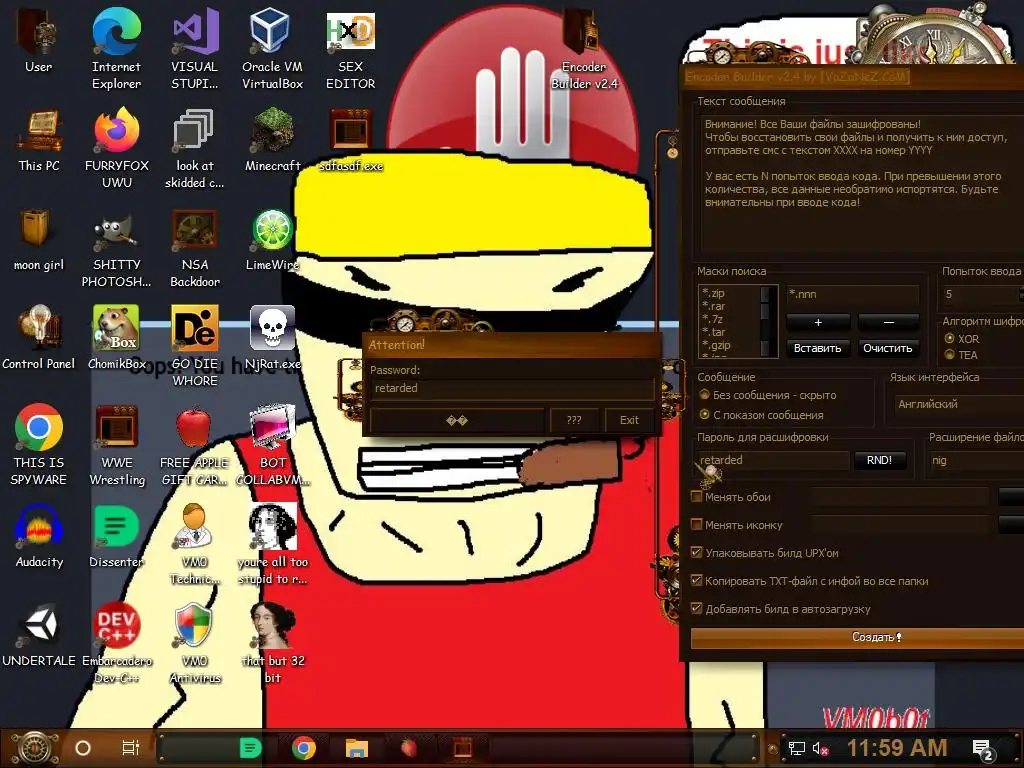Open FREE APPLE GIFT CAR... icon
This screenshot has width=1024, height=768.
(x=195, y=444)
